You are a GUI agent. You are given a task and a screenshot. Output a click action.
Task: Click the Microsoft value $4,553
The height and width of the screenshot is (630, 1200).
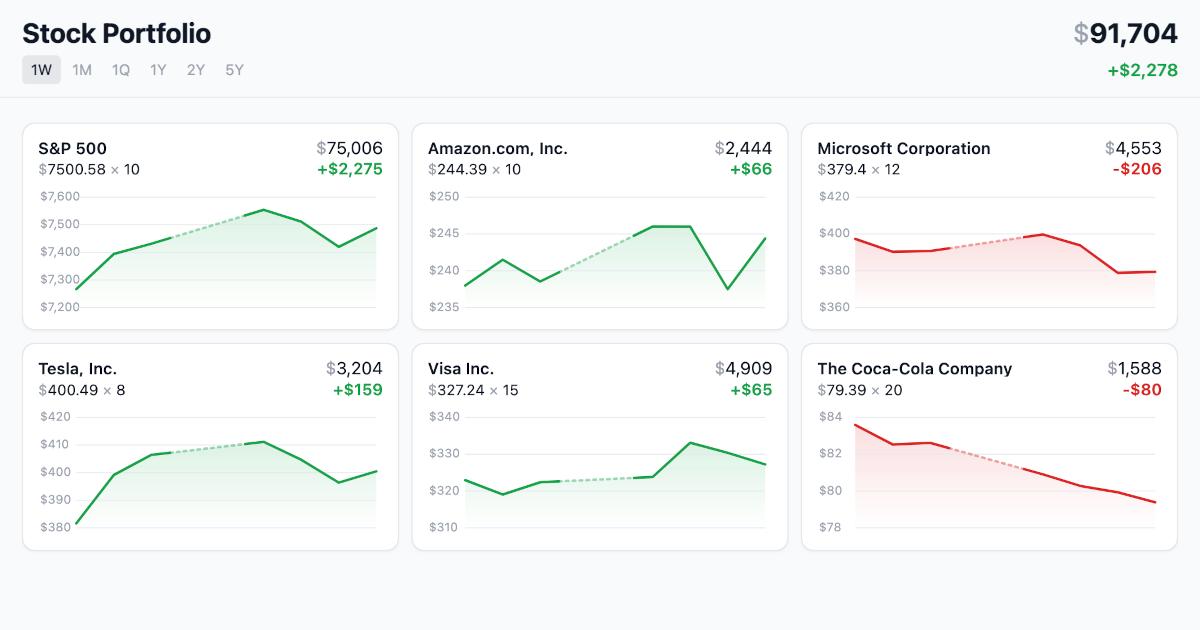click(x=1134, y=148)
